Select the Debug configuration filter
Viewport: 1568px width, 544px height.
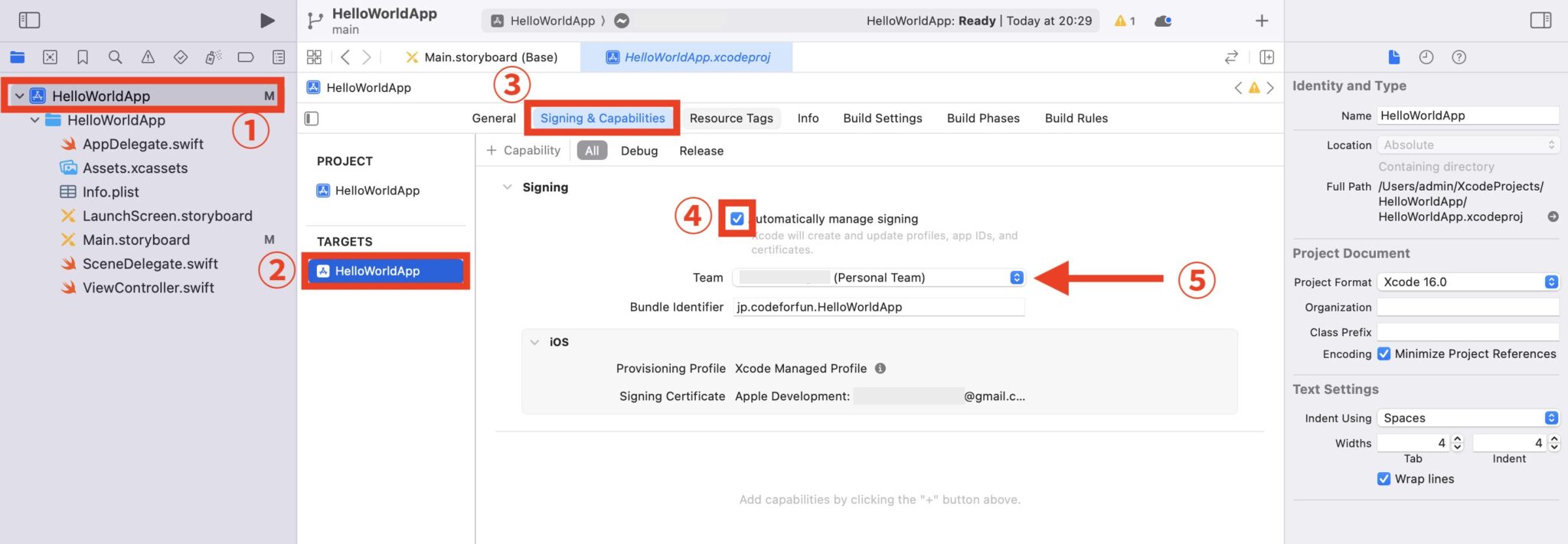(x=639, y=151)
